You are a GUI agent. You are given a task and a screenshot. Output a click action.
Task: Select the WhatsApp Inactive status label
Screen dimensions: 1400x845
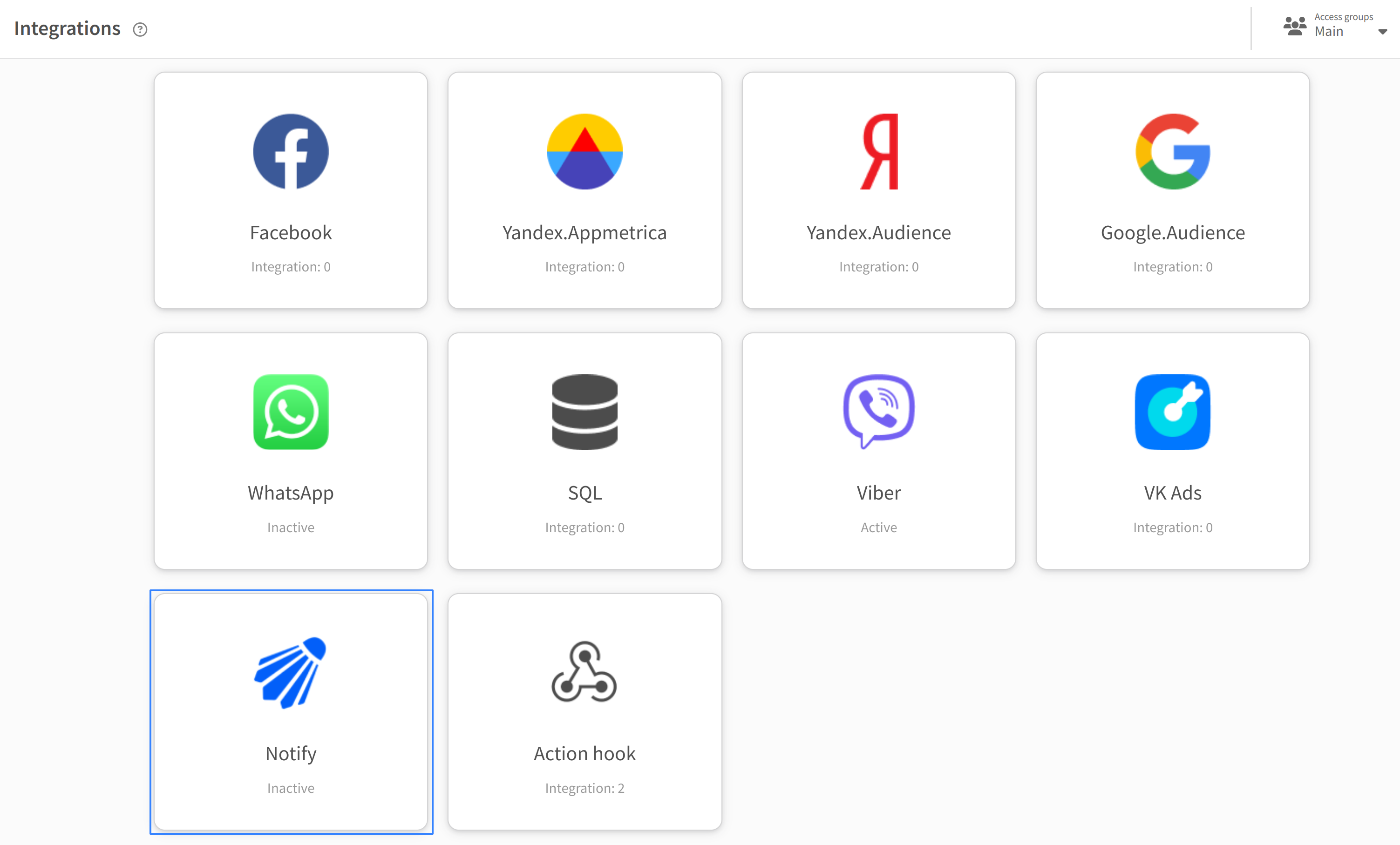click(290, 527)
